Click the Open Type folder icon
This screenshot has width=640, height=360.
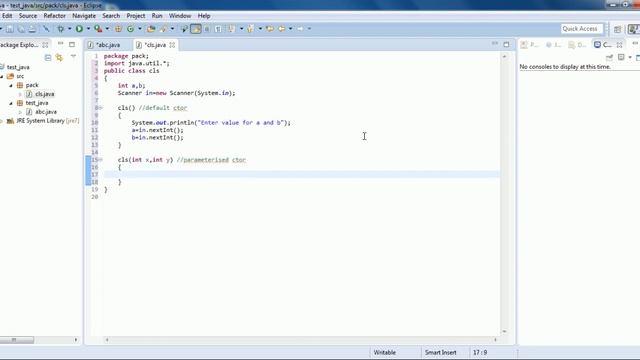[151, 29]
